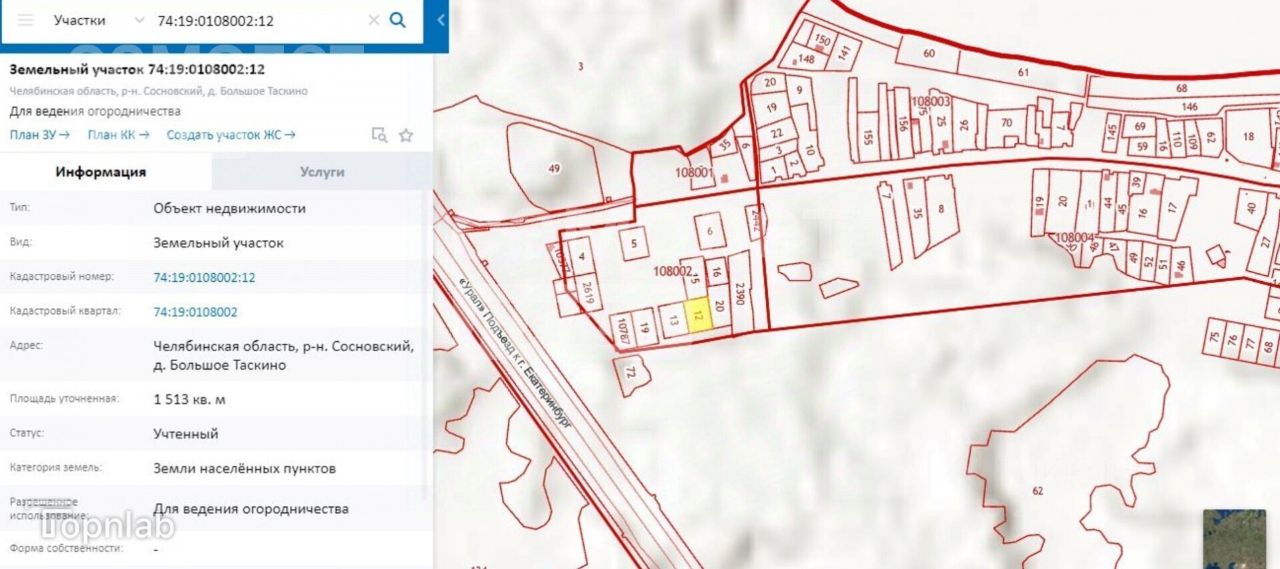Image resolution: width=1280 pixels, height=569 pixels.
Task: Click parcel 62 on the map
Action: click(1037, 490)
